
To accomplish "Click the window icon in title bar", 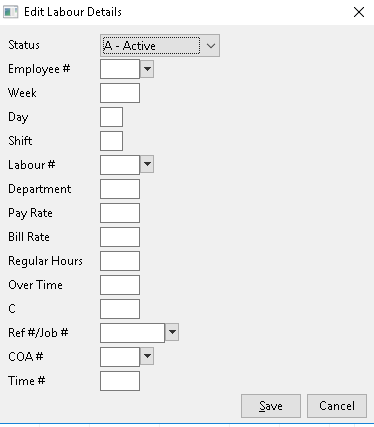I will point(10,12).
